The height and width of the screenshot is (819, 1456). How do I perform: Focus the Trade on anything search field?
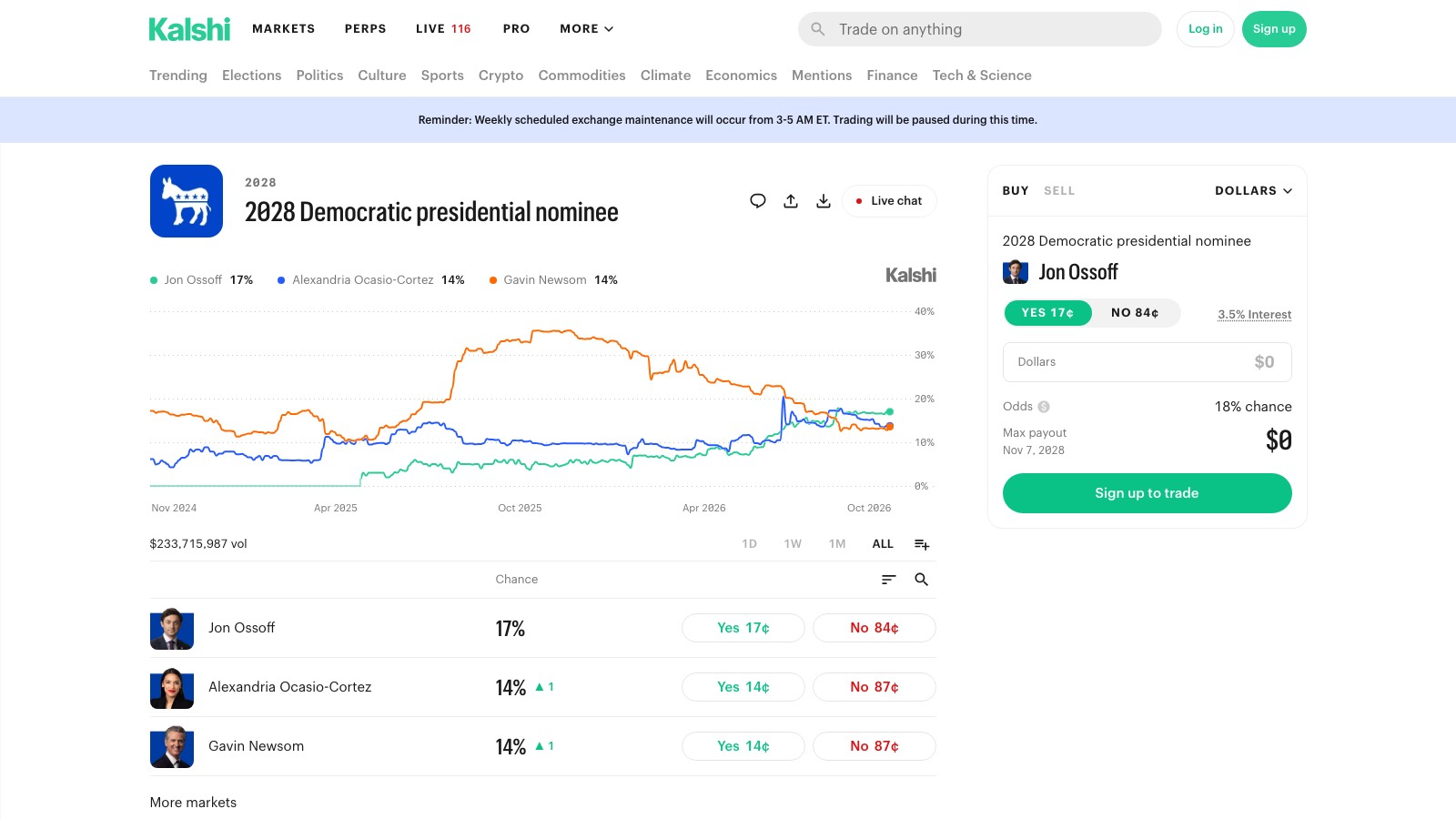click(x=979, y=29)
